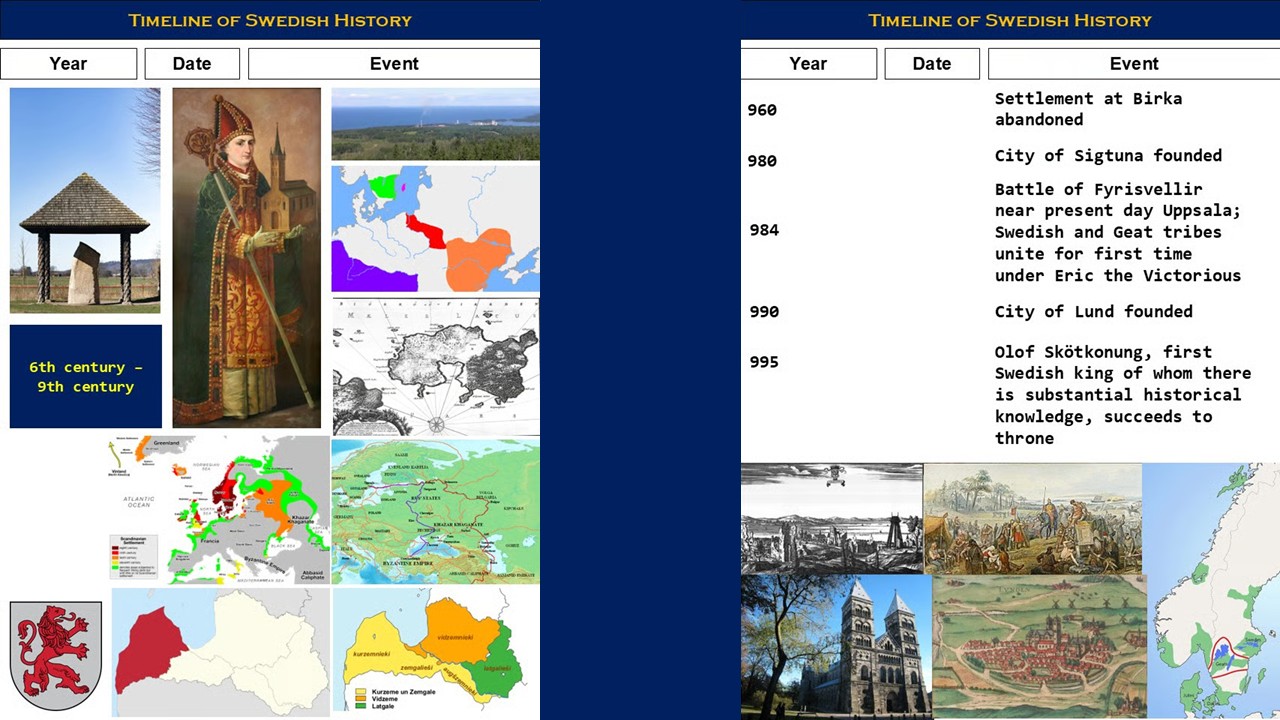1280x720 pixels.
Task: Click the runestone shelter photo
Action: pyautogui.click(x=85, y=200)
